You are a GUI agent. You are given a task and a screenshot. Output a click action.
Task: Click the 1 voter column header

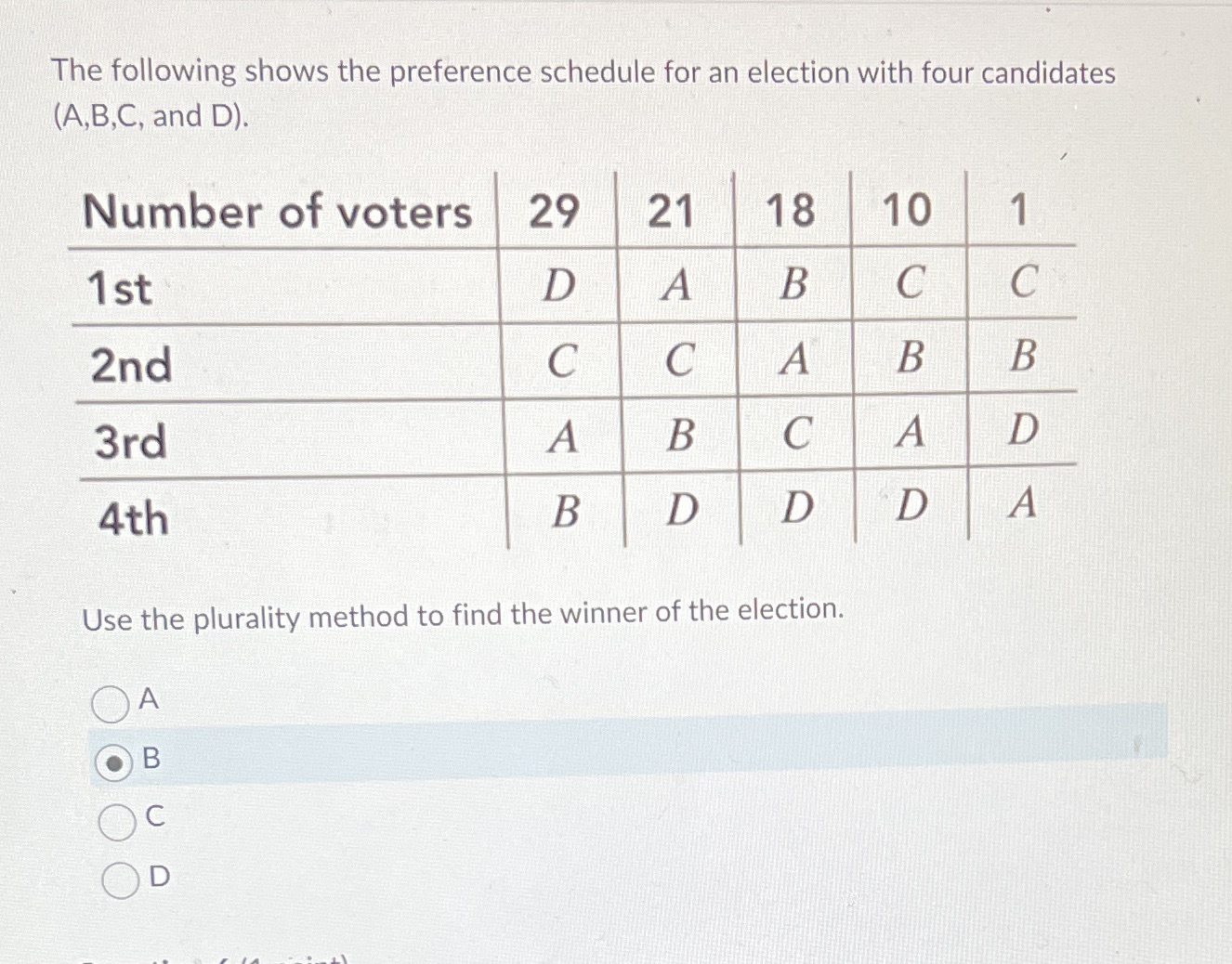click(1018, 209)
